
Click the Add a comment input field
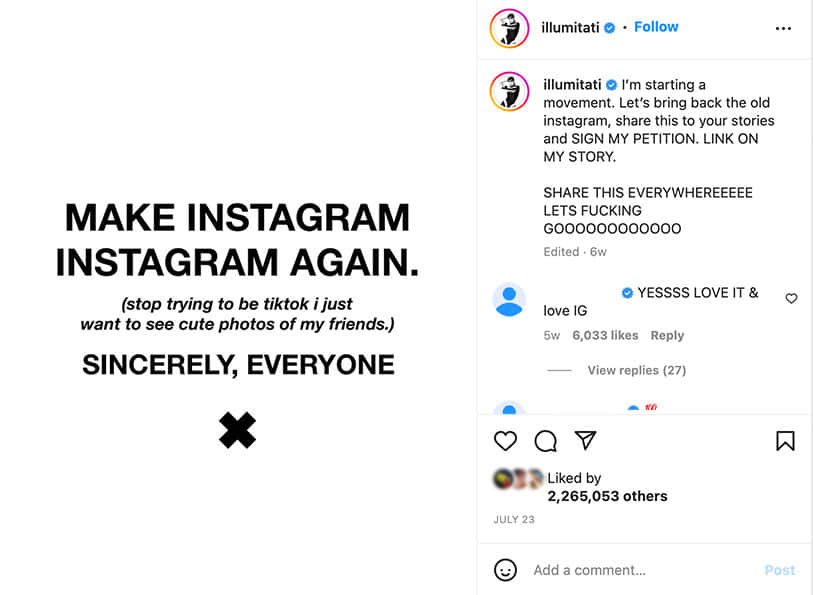[x=600, y=569]
